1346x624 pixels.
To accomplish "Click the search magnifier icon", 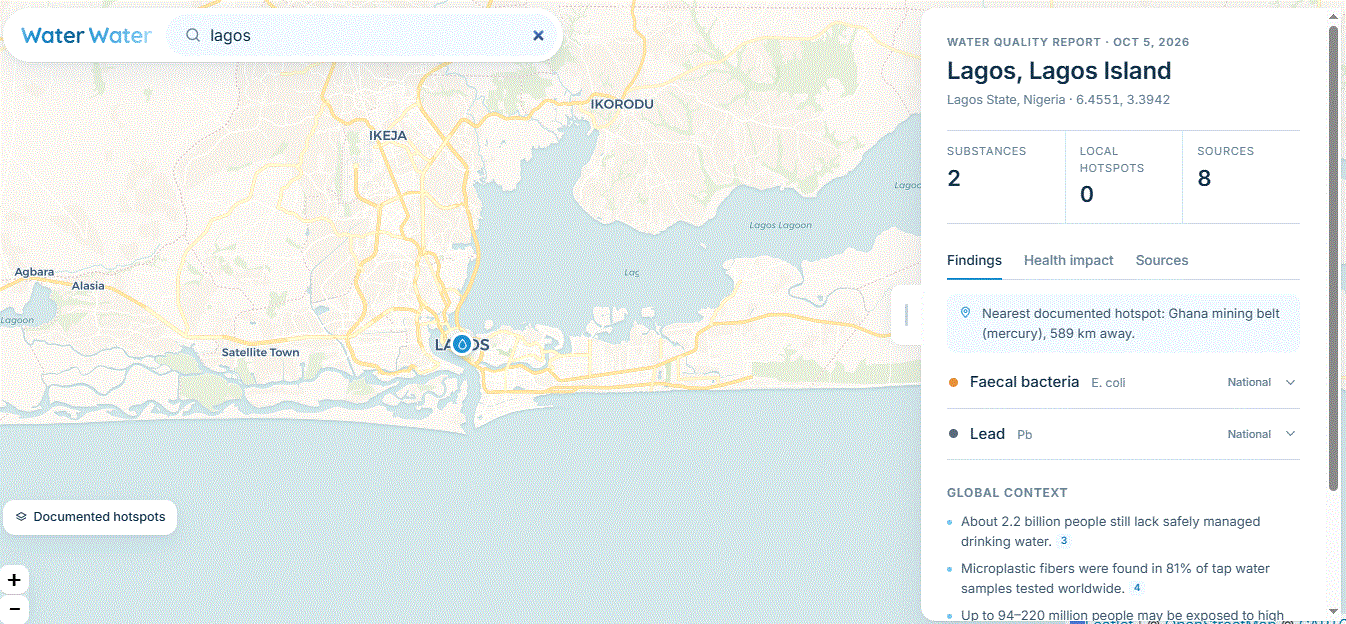I will point(193,35).
